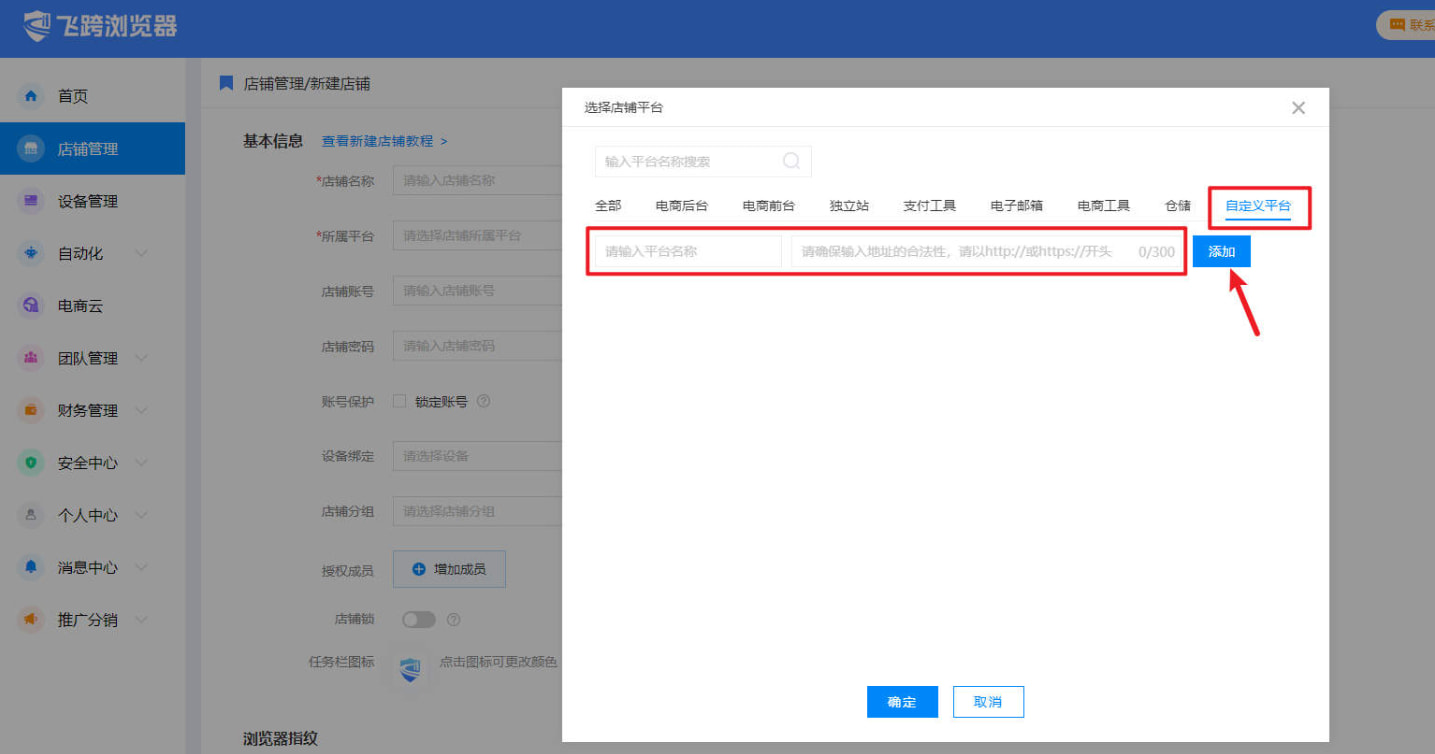
Task: Open the 所属平台 dropdown
Action: (477, 236)
